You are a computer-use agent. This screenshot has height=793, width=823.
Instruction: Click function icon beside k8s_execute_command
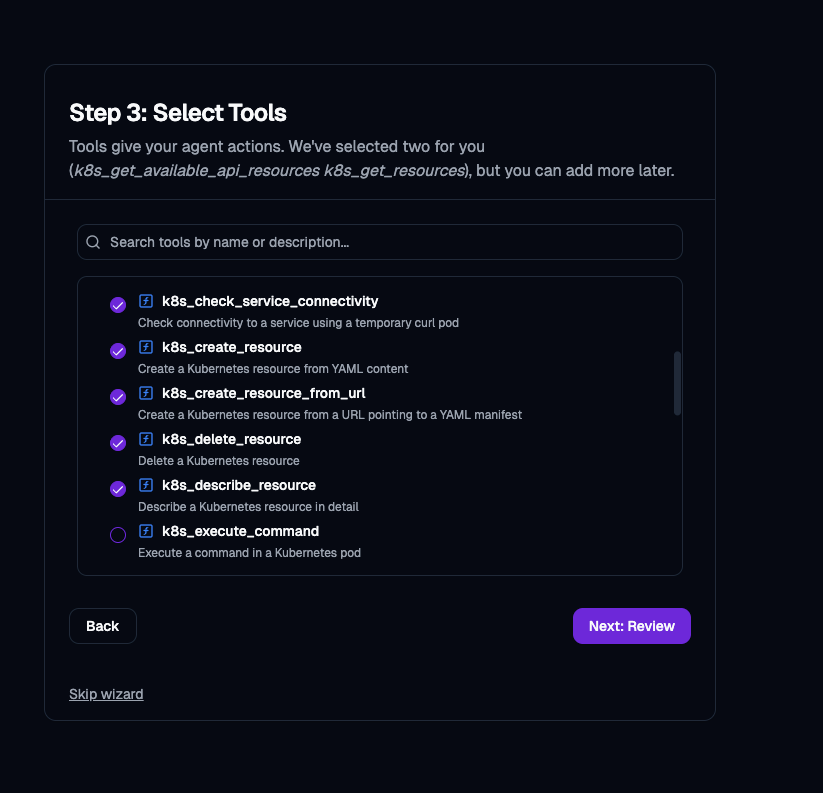(146, 531)
